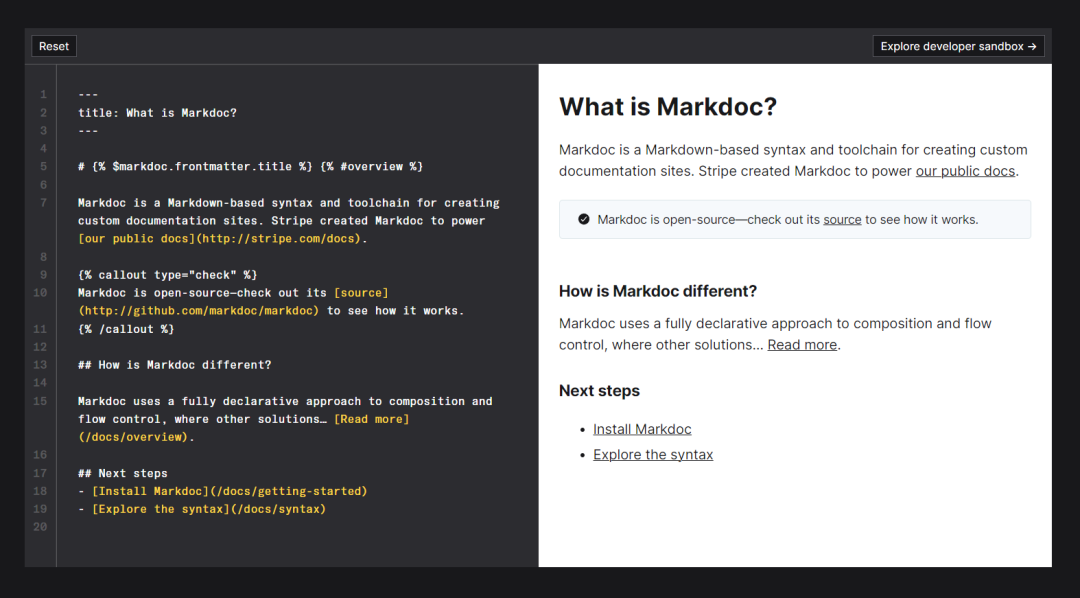Place cursor on title frontmatter line
The width and height of the screenshot is (1080, 598).
coord(157,113)
